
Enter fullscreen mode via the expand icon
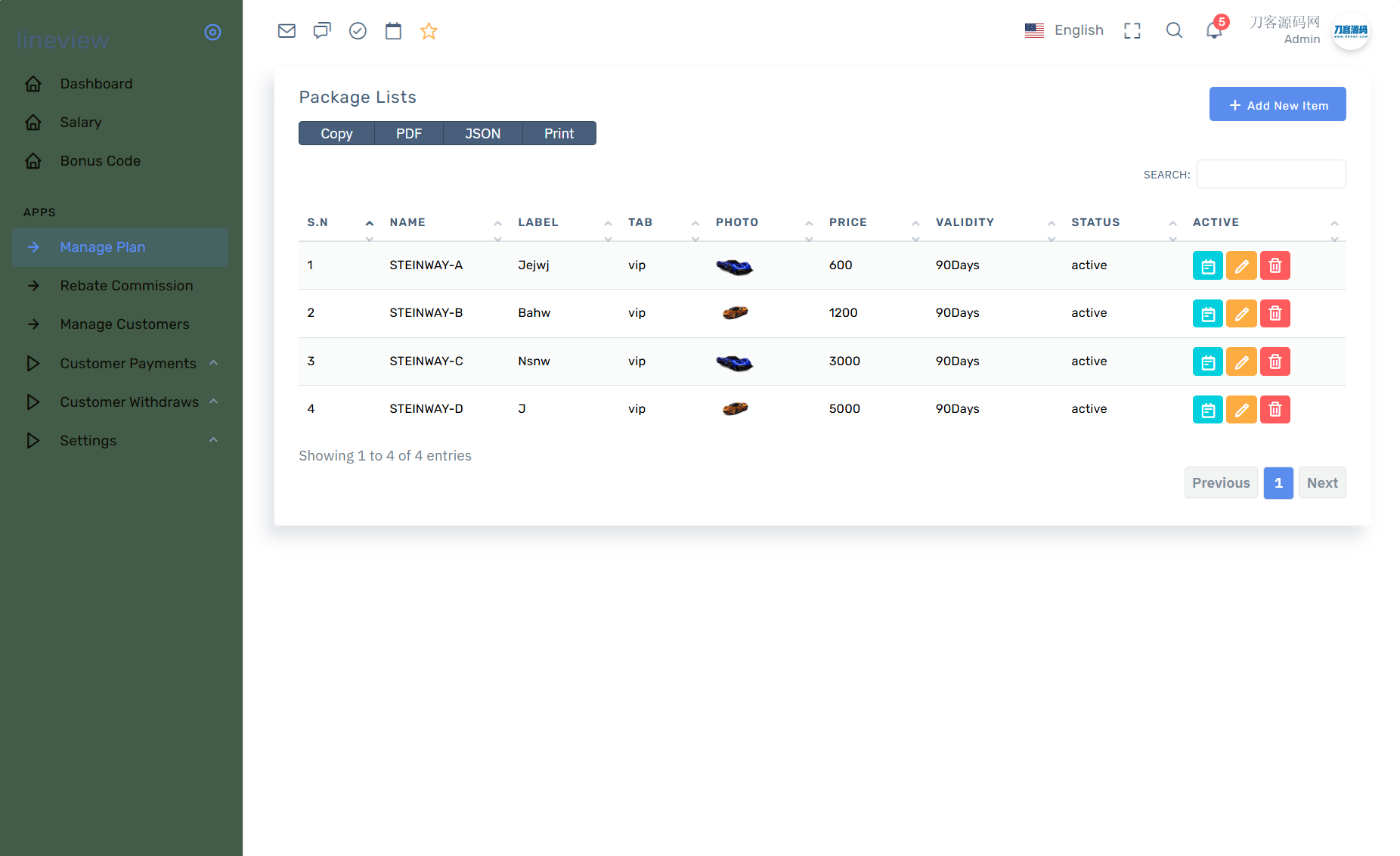pyautogui.click(x=1132, y=31)
